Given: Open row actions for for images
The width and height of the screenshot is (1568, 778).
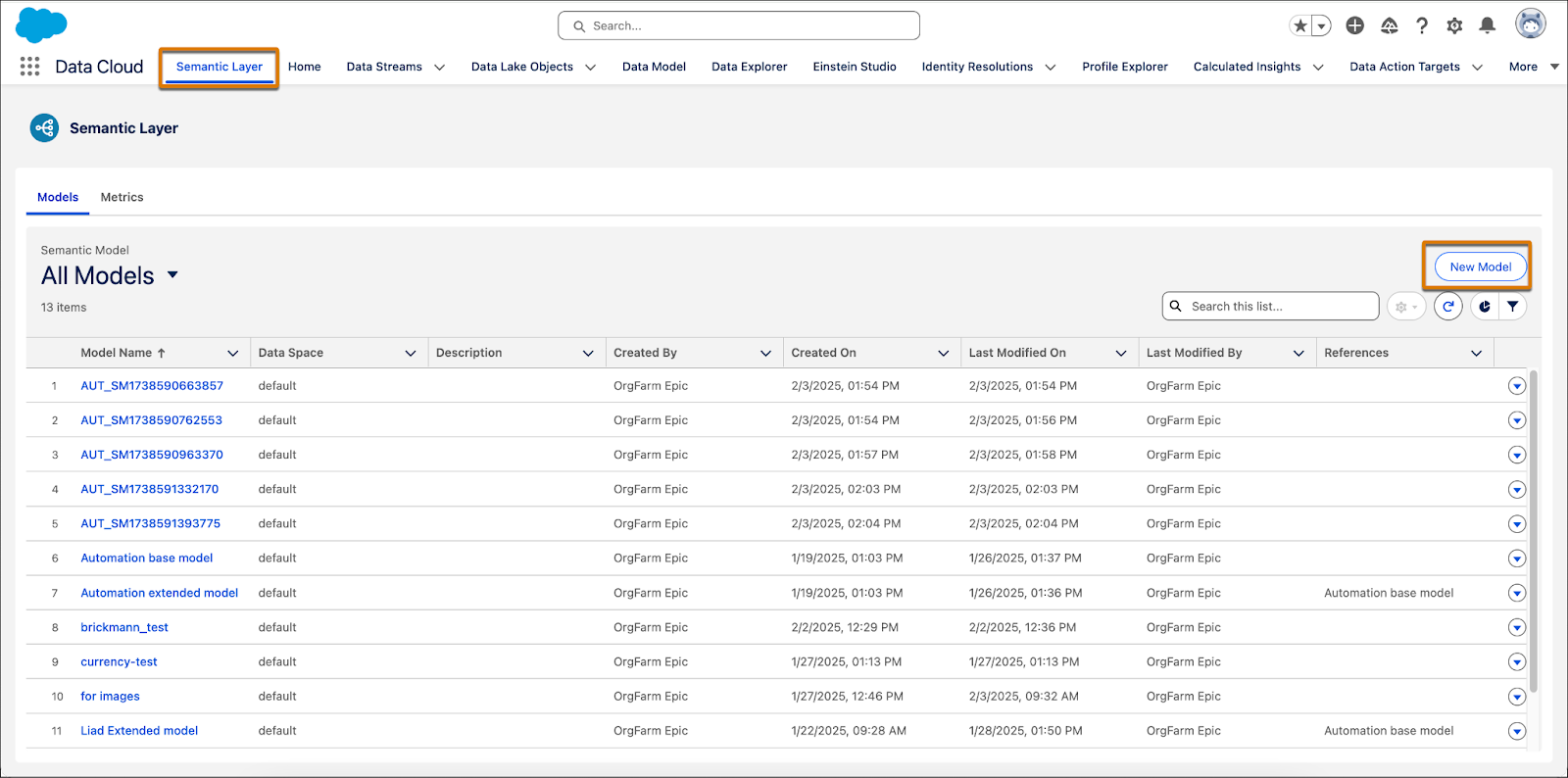Looking at the screenshot, I should (1517, 697).
